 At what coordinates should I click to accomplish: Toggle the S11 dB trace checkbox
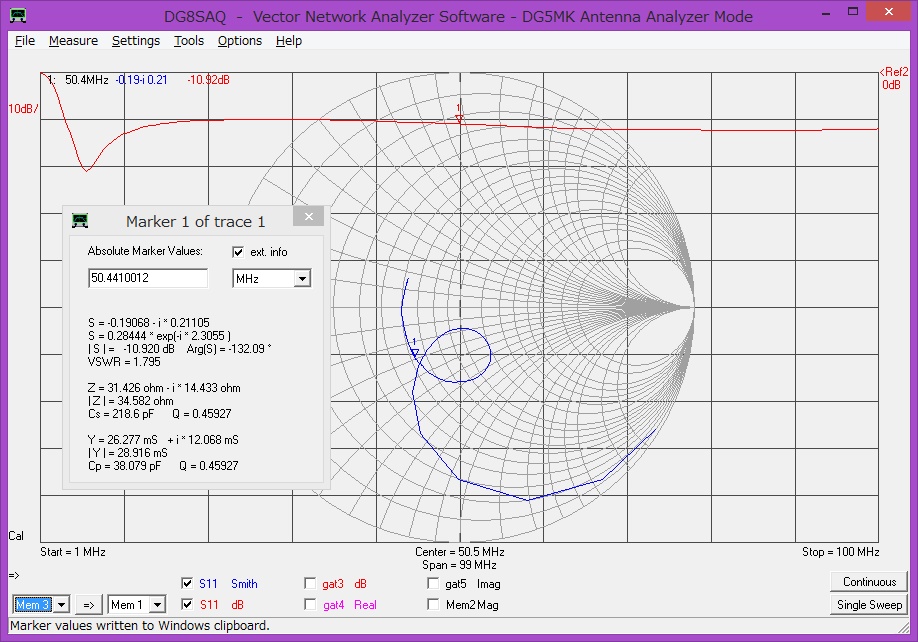pos(187,604)
